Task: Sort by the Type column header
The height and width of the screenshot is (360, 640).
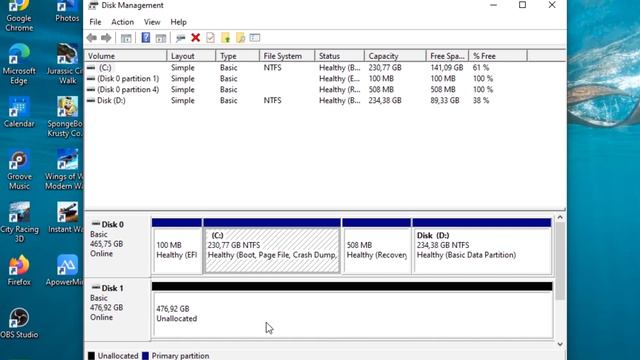Action: 238,56
